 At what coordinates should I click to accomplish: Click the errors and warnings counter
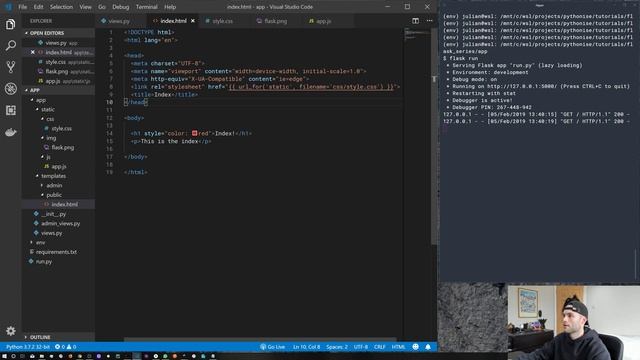coord(66,347)
